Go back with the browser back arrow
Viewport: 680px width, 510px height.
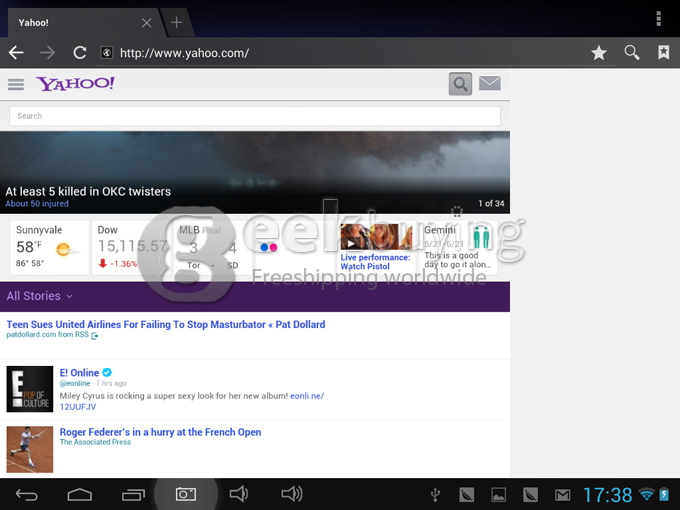(16, 53)
